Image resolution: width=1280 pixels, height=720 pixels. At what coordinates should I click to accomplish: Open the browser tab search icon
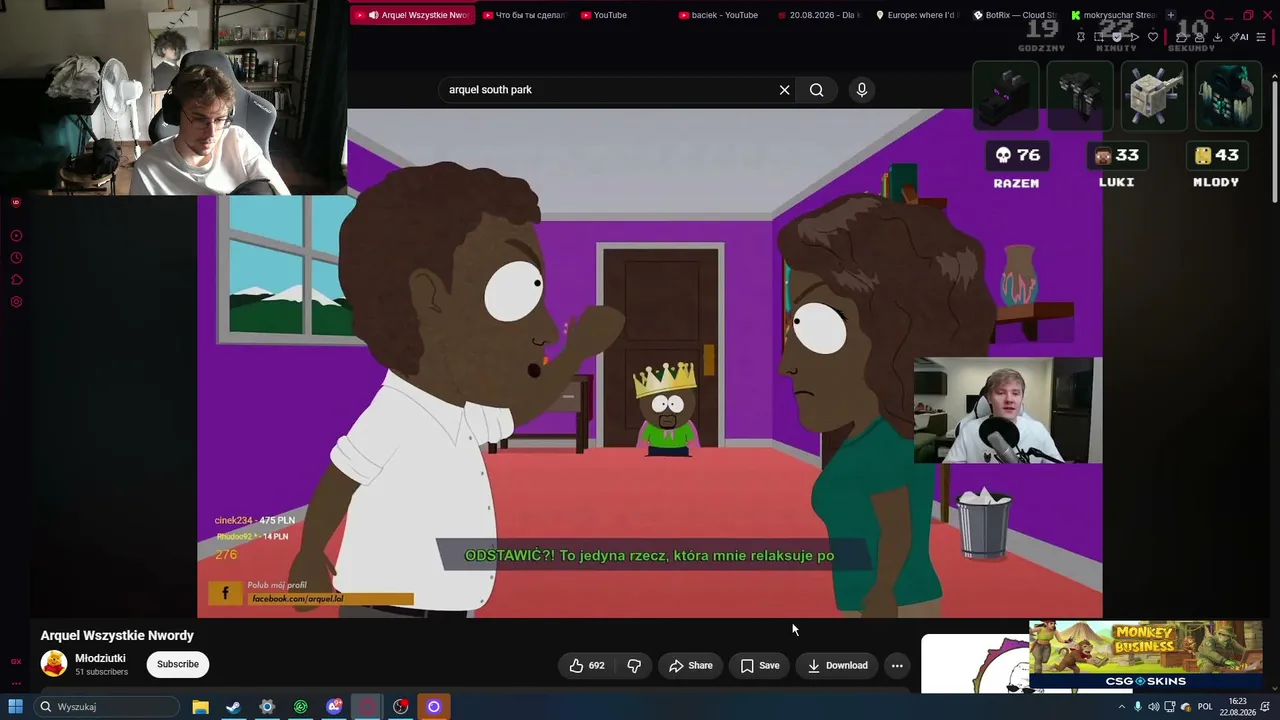click(1209, 15)
